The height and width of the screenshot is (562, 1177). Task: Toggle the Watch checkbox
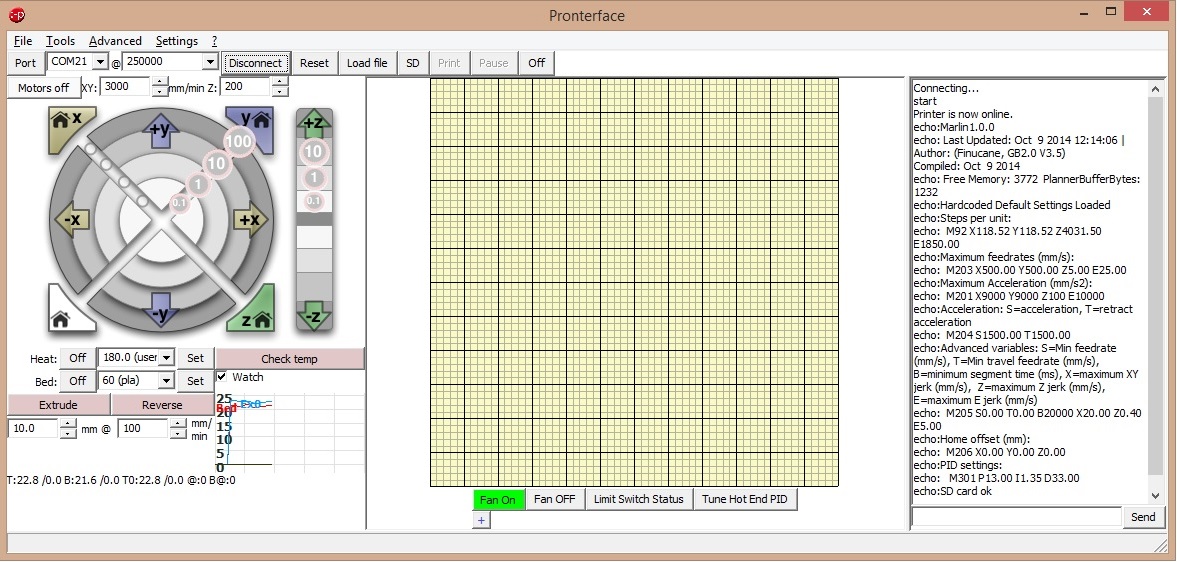(x=222, y=377)
